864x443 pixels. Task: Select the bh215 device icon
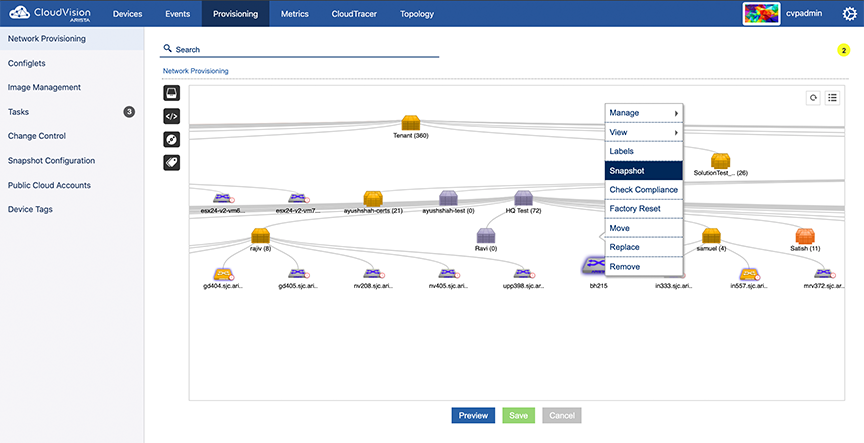tap(593, 267)
